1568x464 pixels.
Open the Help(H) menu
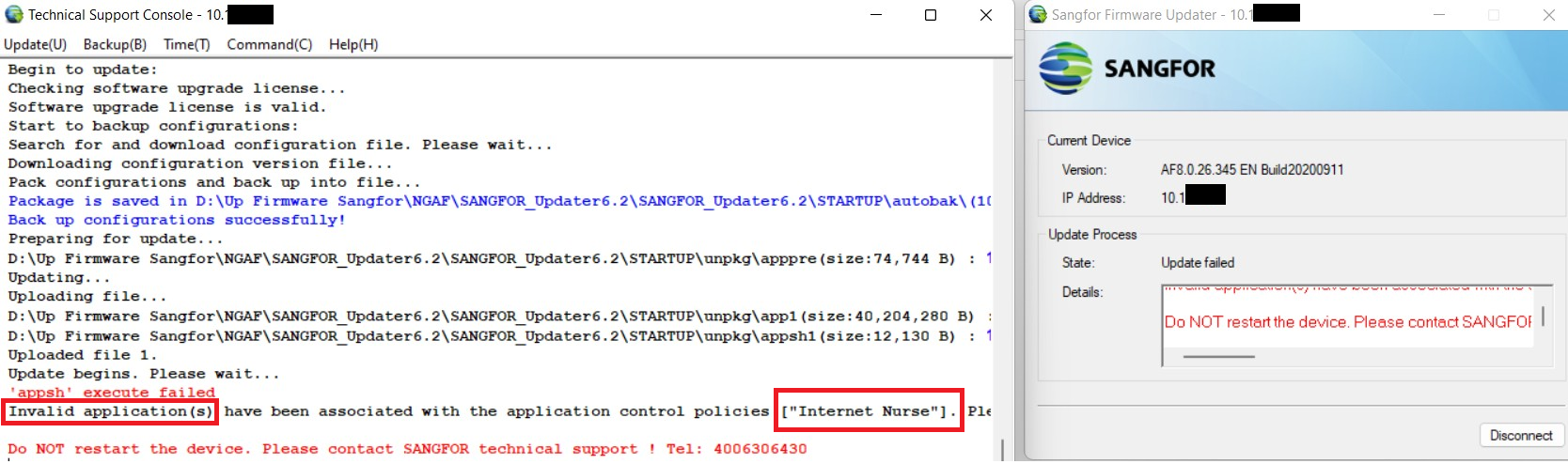pyautogui.click(x=353, y=44)
